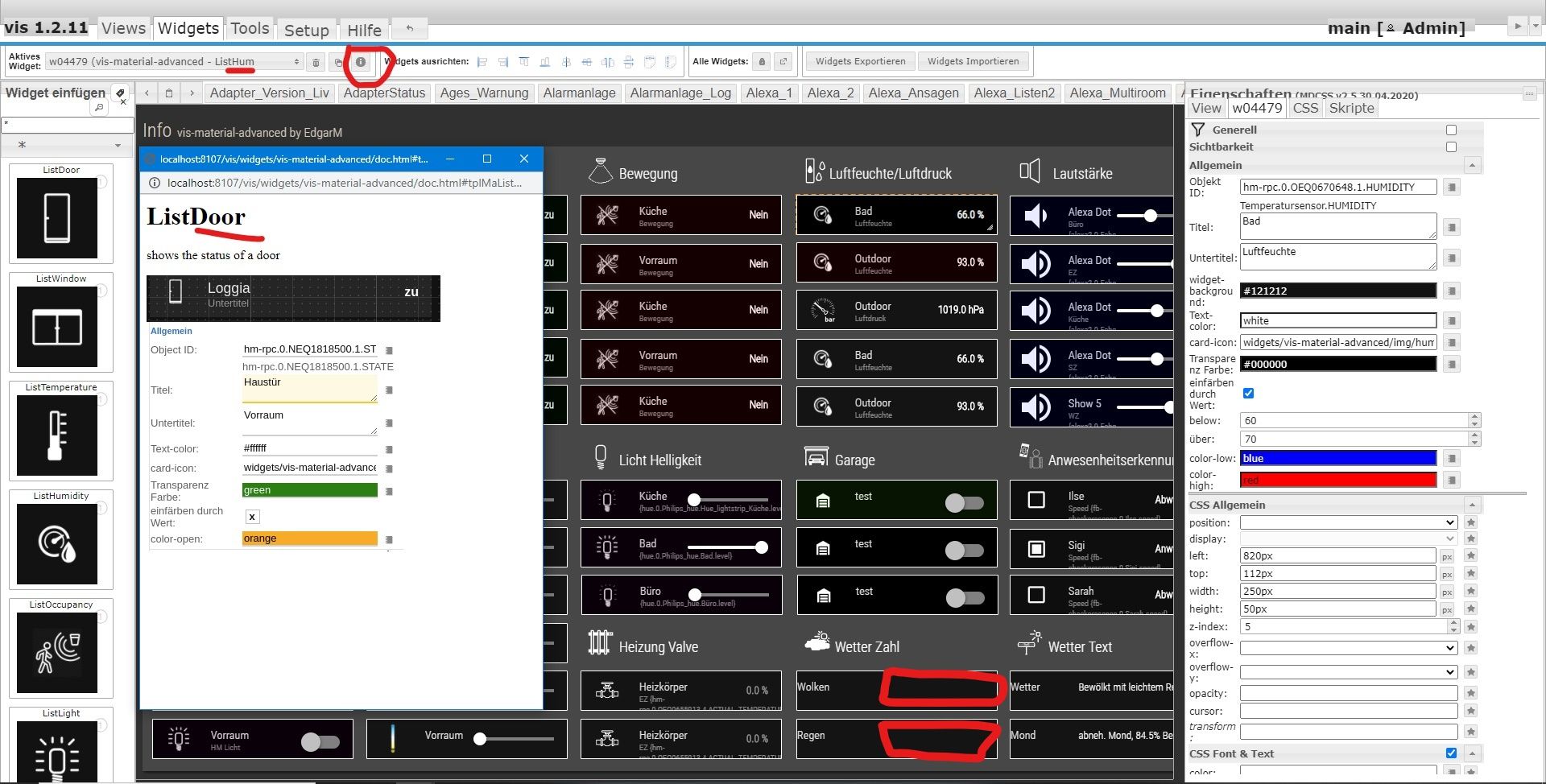Toggle the Sigi presence checkbox
Viewport: 1546px width, 784px height.
(1036, 548)
